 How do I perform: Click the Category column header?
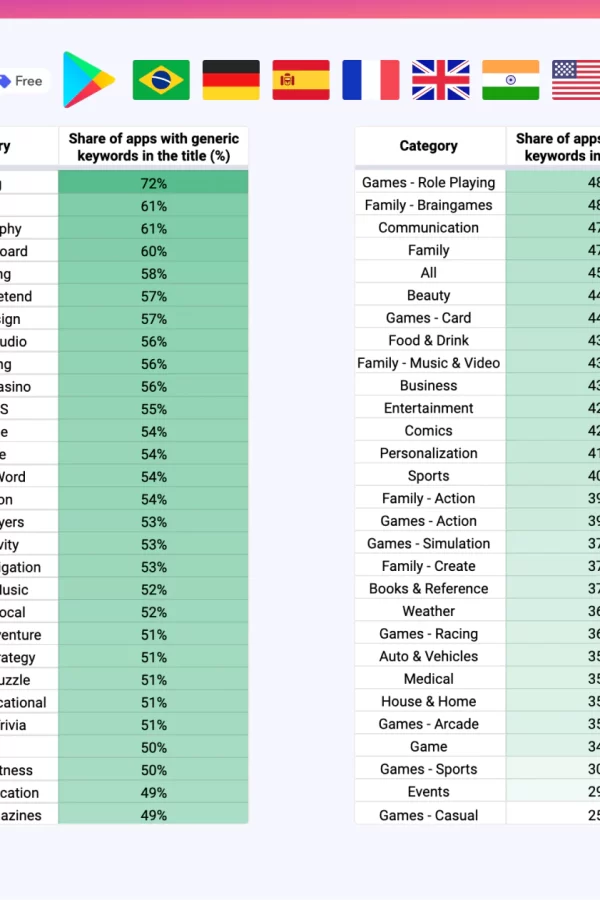(x=429, y=146)
